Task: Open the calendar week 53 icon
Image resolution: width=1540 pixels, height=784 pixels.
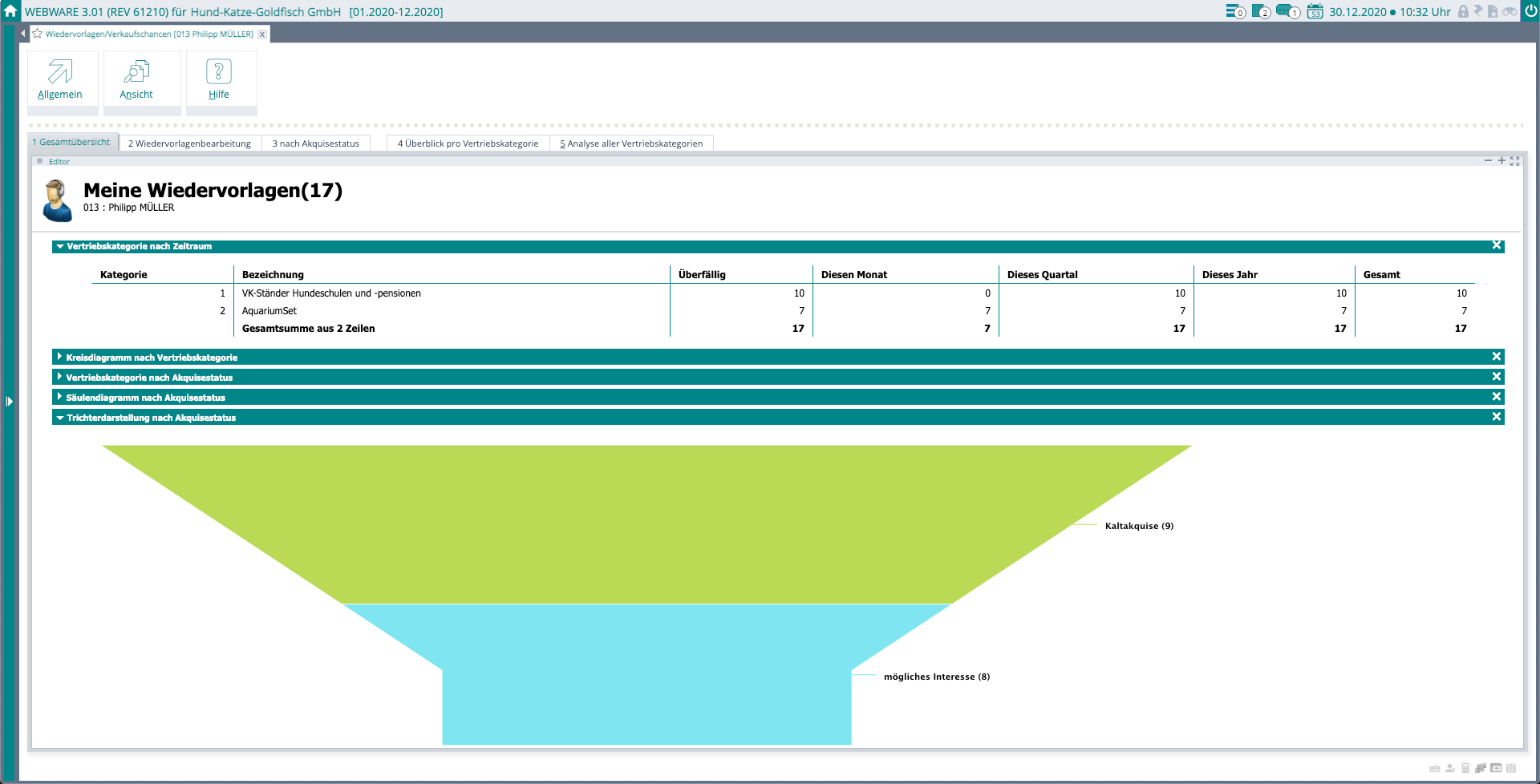Action: [1315, 11]
